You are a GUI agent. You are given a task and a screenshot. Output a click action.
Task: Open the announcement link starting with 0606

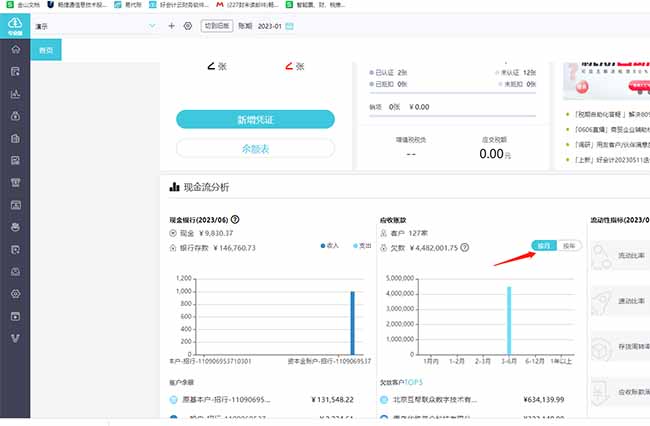(611, 130)
